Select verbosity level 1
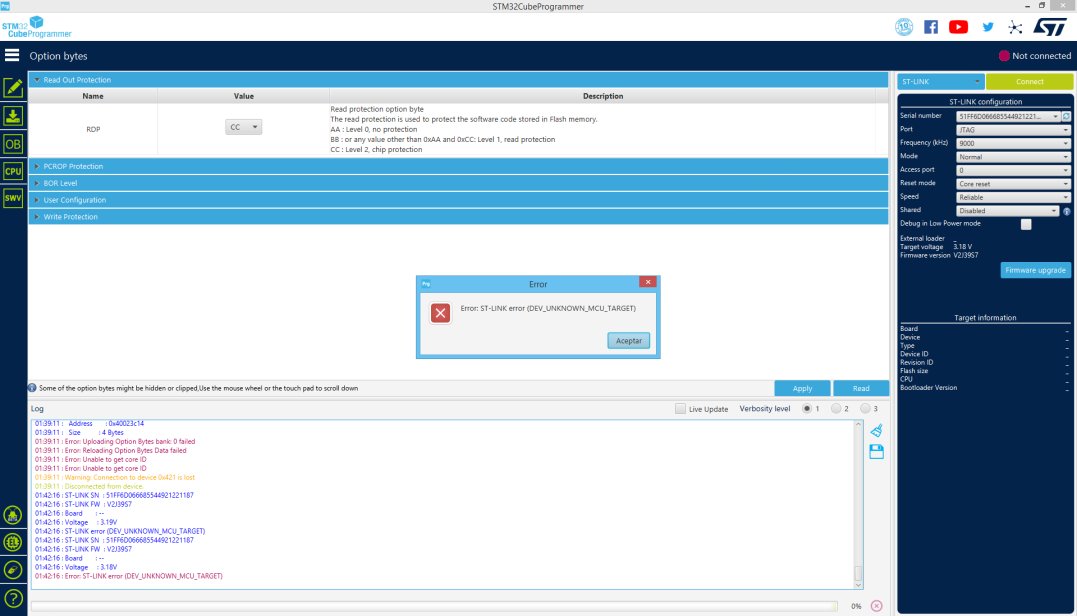Screen dimensions: 1077x616 tap(807, 409)
